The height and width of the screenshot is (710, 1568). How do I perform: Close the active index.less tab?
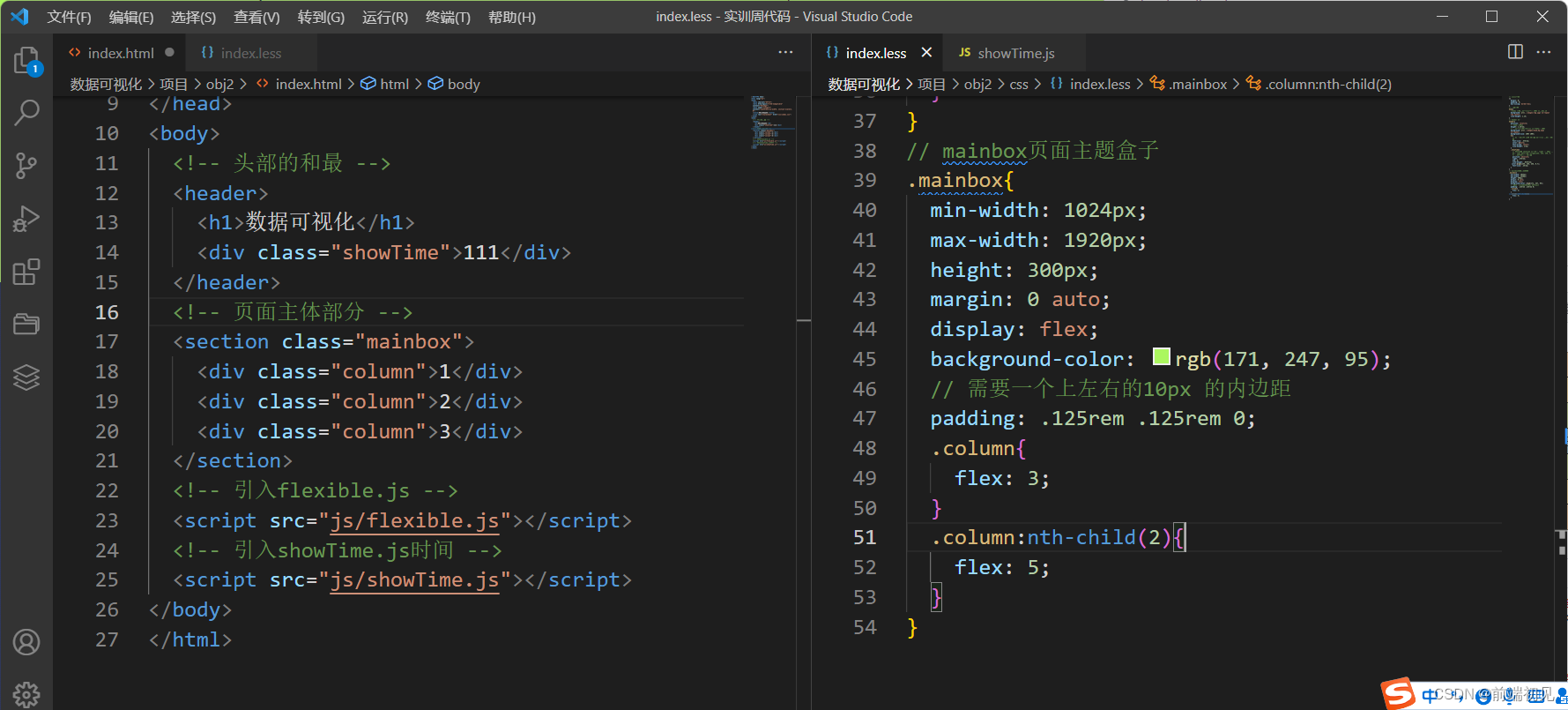pos(926,53)
